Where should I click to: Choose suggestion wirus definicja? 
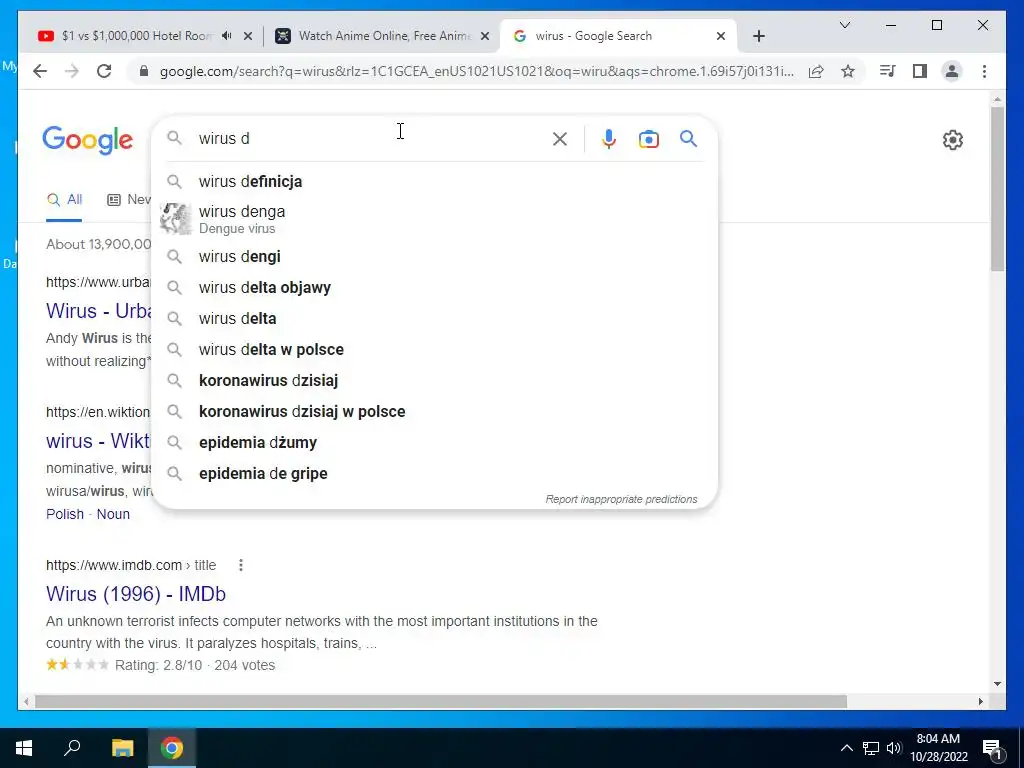coord(434,182)
